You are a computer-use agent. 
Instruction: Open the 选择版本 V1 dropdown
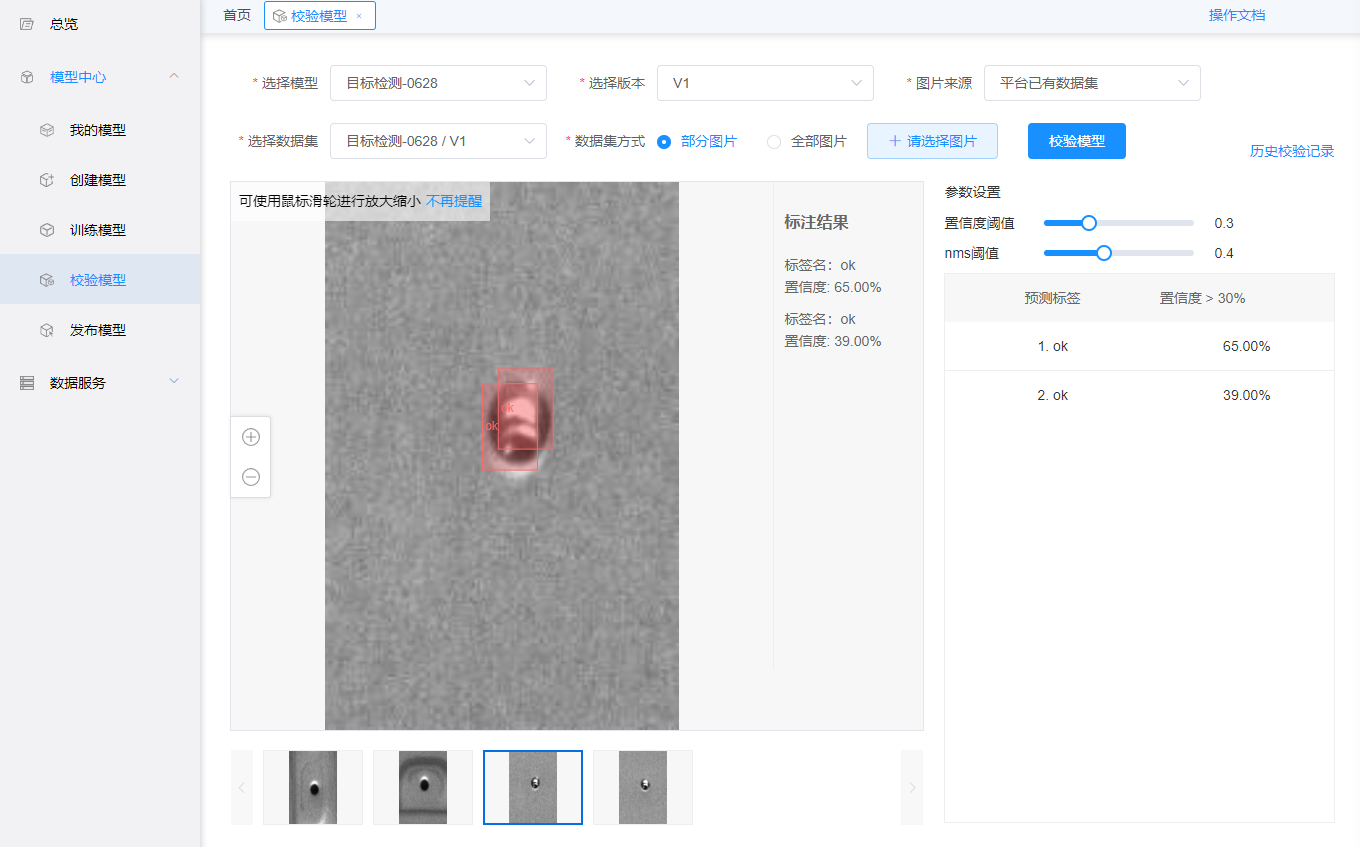tap(765, 83)
